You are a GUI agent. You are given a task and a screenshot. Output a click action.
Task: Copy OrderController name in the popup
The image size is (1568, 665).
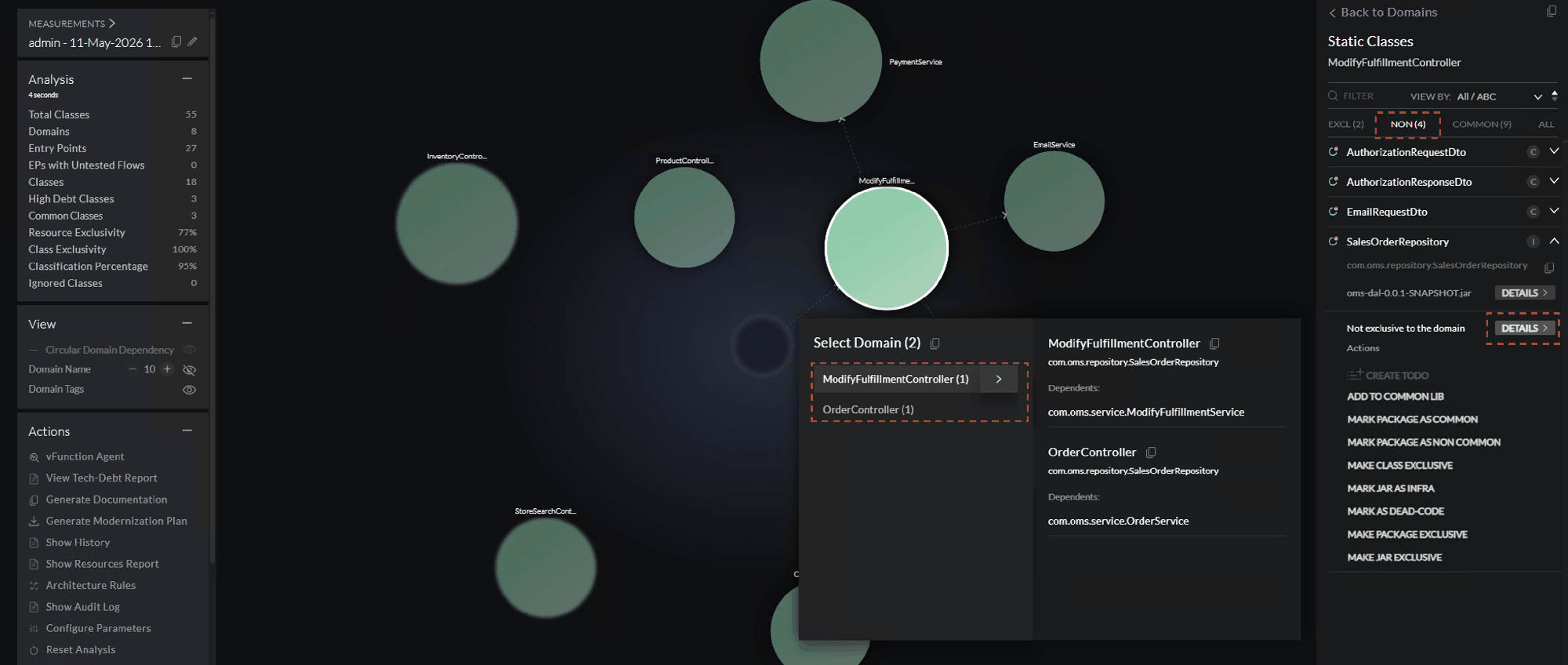coord(1151,452)
